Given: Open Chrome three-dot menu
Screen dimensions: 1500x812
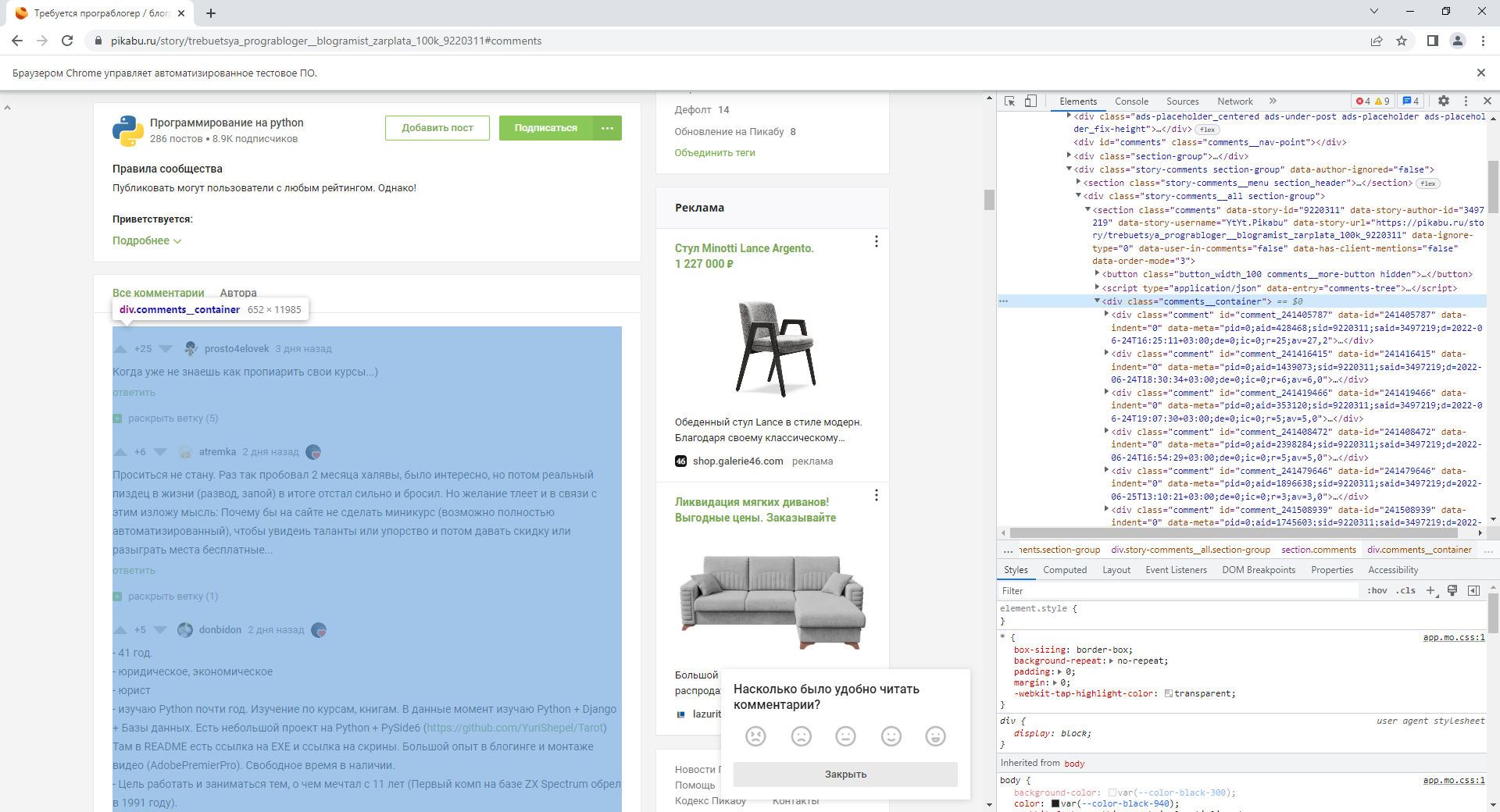Looking at the screenshot, I should pyautogui.click(x=1483, y=41).
